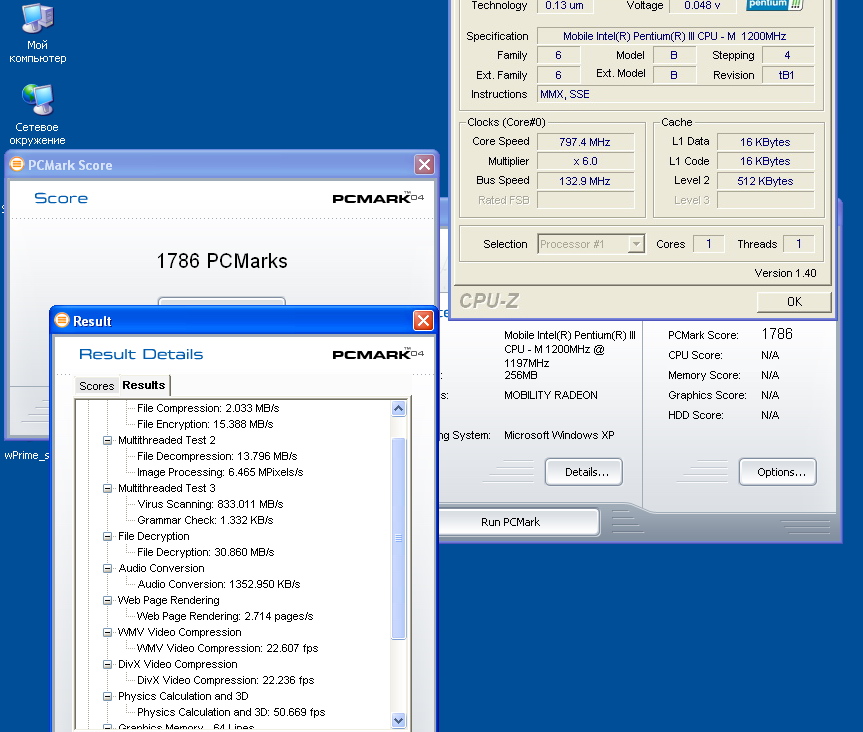Collapse the Multithreaded Test 2 node
The height and width of the screenshot is (732, 863).
[x=108, y=440]
